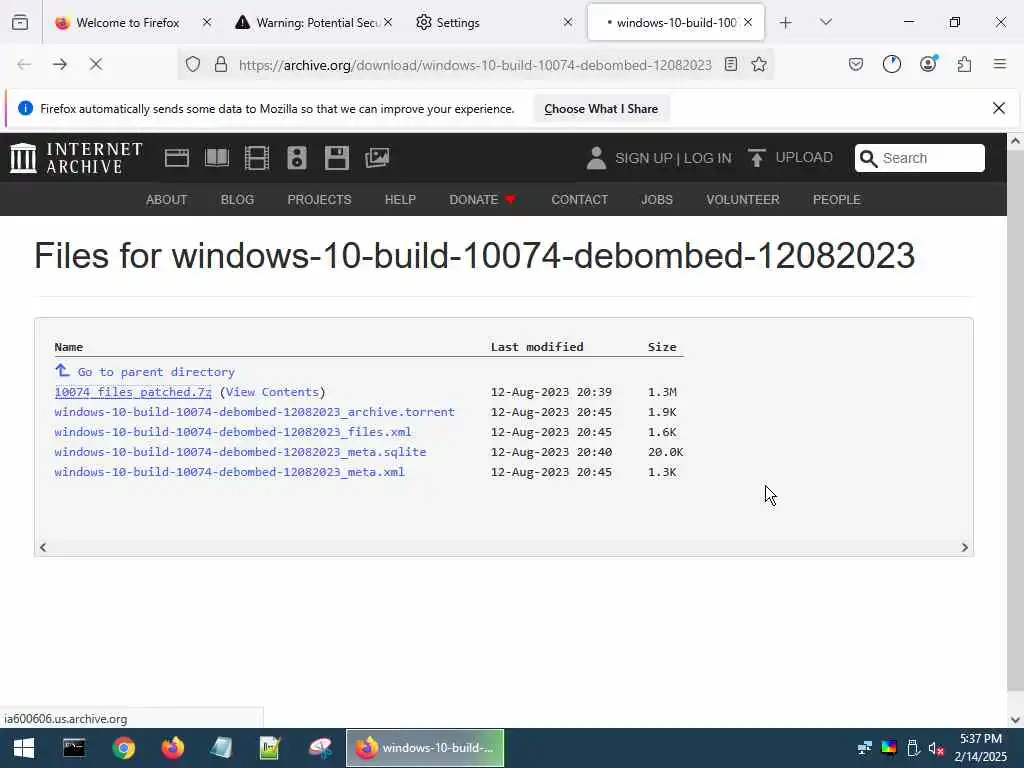Open Internet Archive audio speaker icon

click(x=296, y=158)
